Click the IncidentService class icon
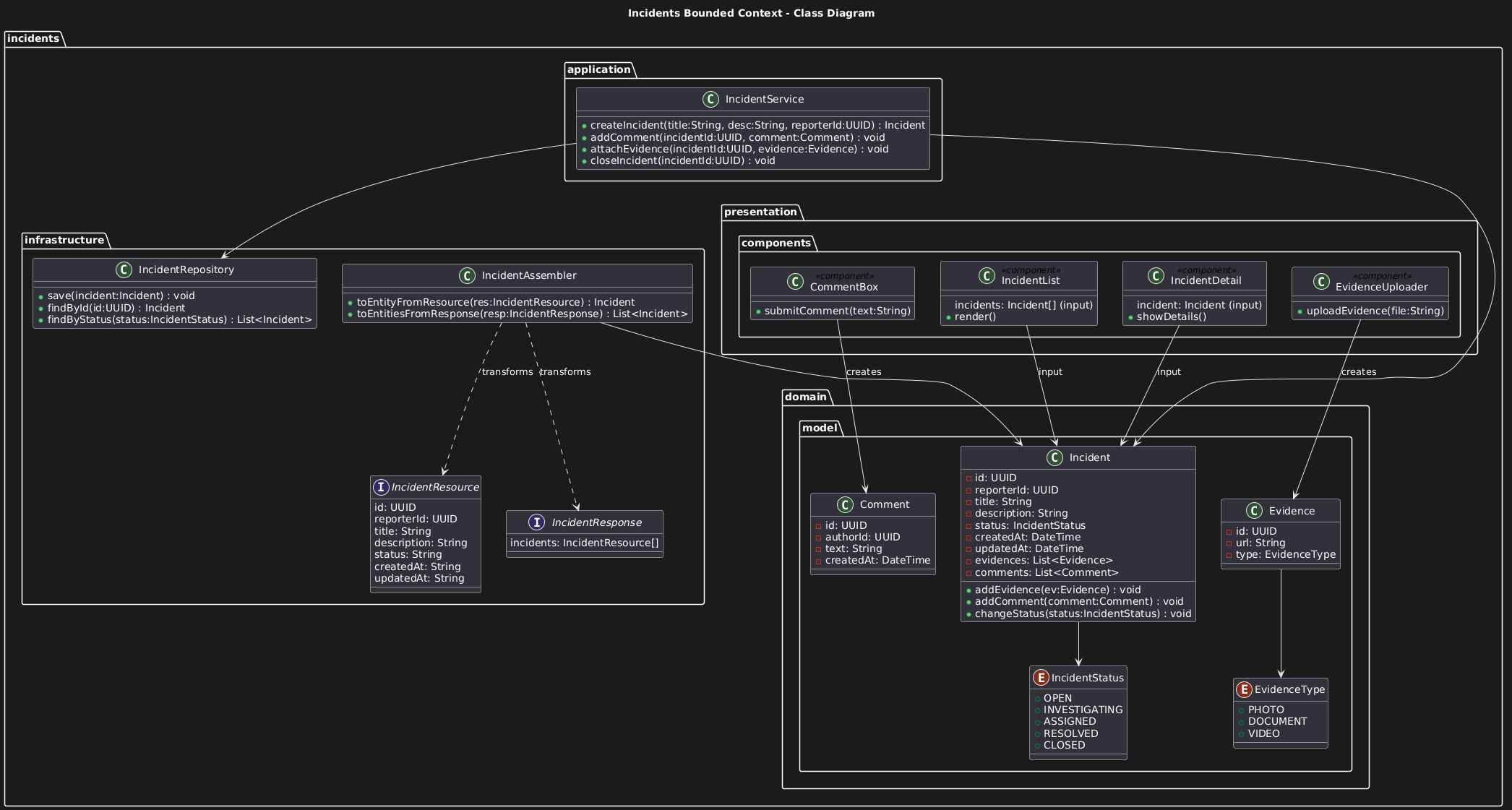This screenshot has width=1512, height=810. [710, 100]
